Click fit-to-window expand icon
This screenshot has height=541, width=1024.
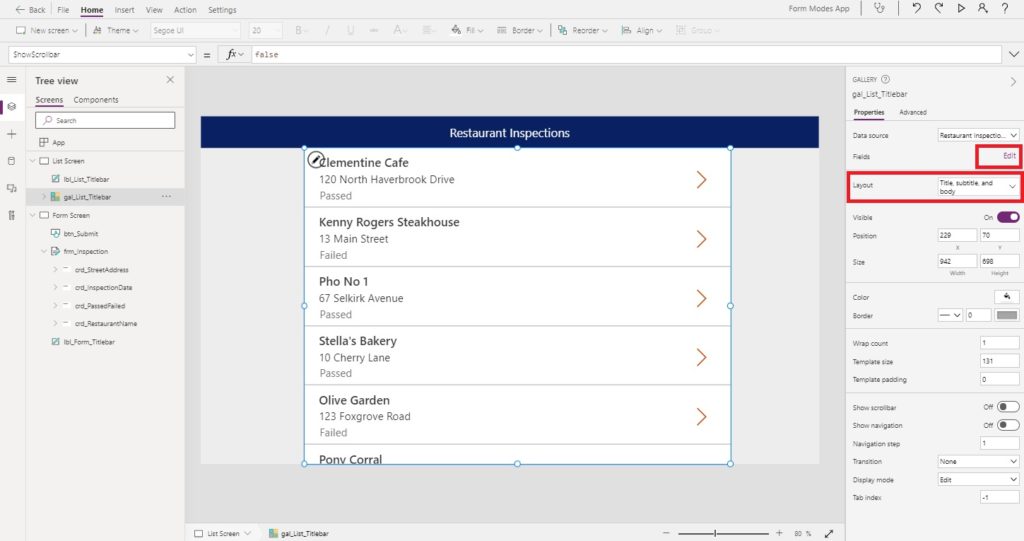[x=829, y=533]
